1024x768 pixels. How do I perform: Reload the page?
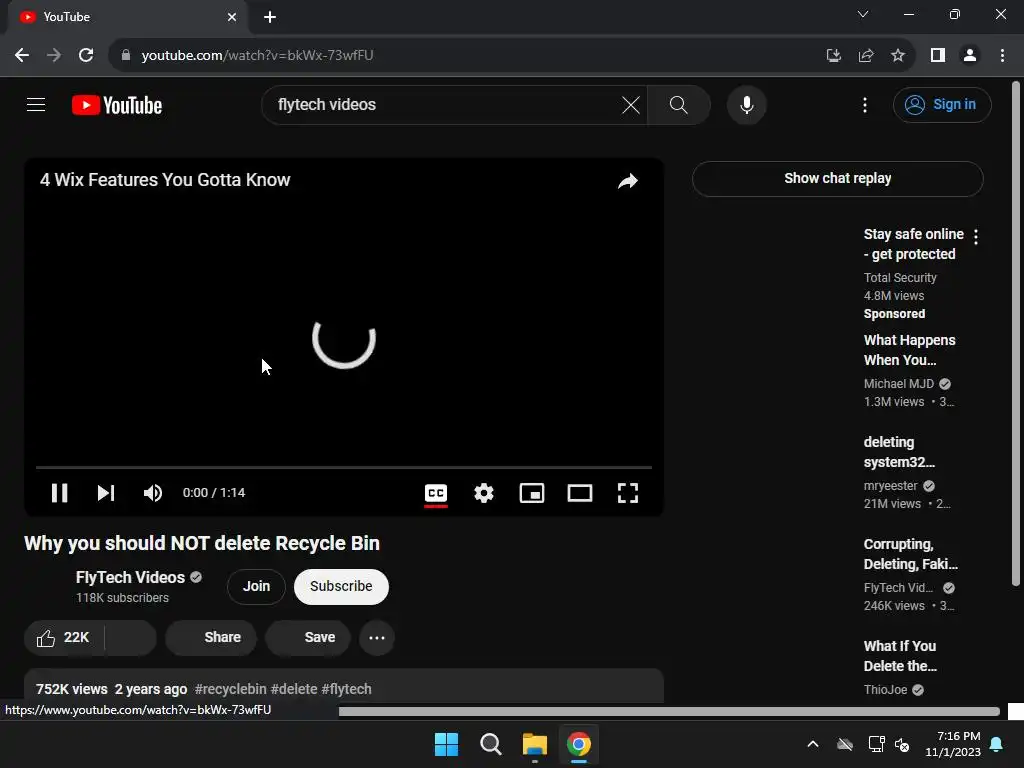86,56
